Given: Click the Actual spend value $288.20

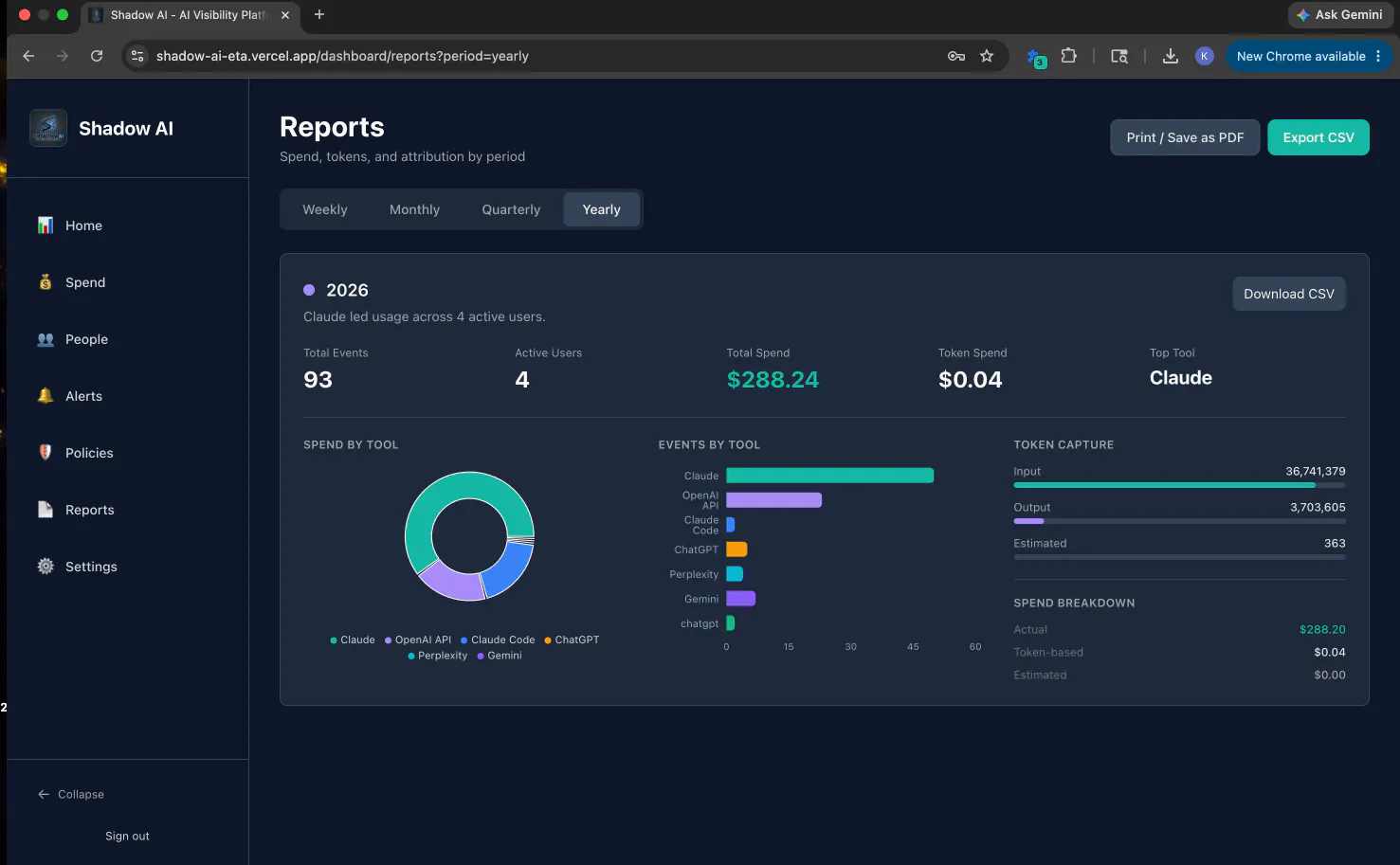Looking at the screenshot, I should 1322,630.
